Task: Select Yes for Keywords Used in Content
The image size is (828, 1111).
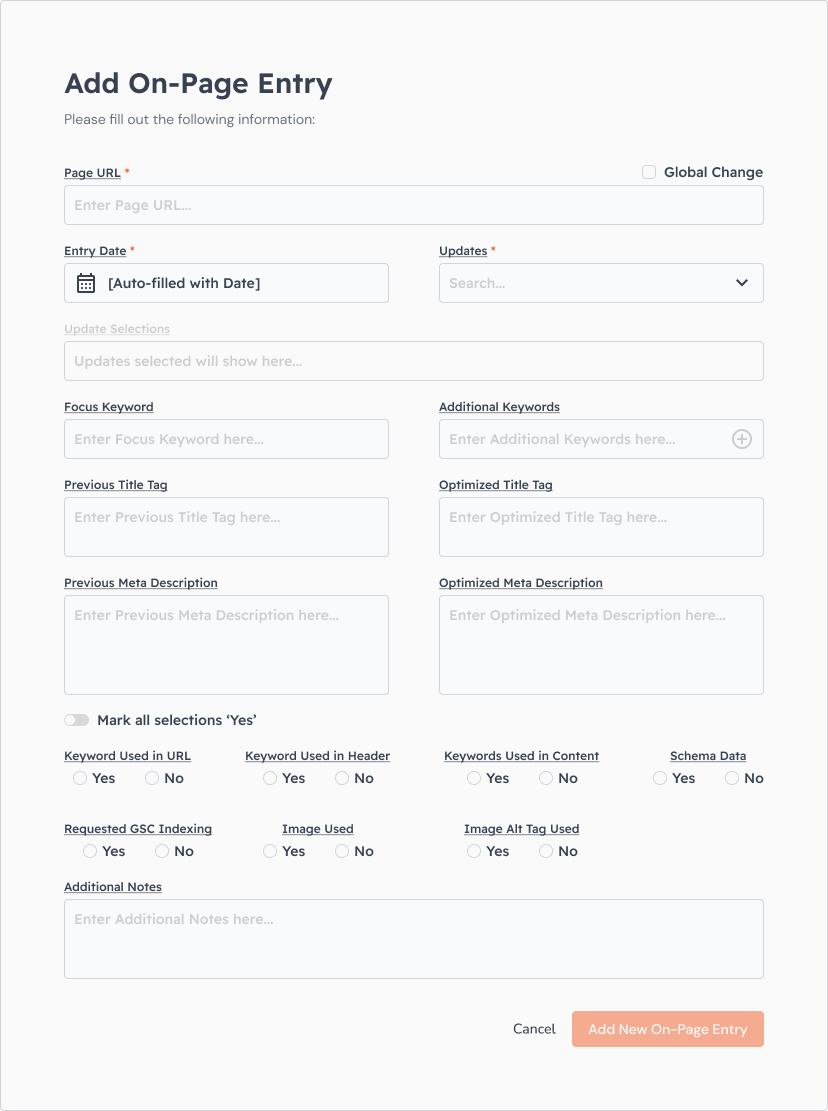Action: click(x=474, y=778)
